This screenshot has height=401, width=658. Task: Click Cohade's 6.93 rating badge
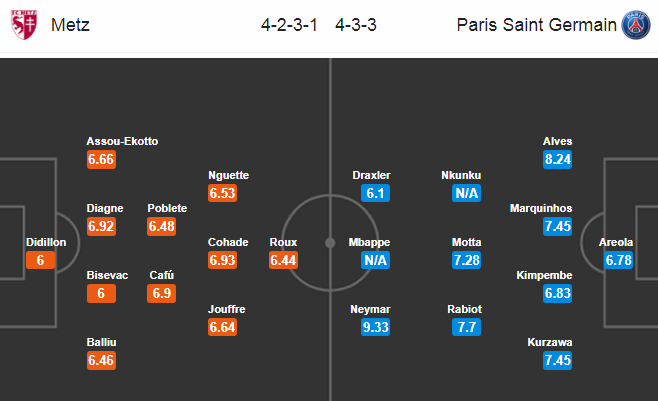222,260
